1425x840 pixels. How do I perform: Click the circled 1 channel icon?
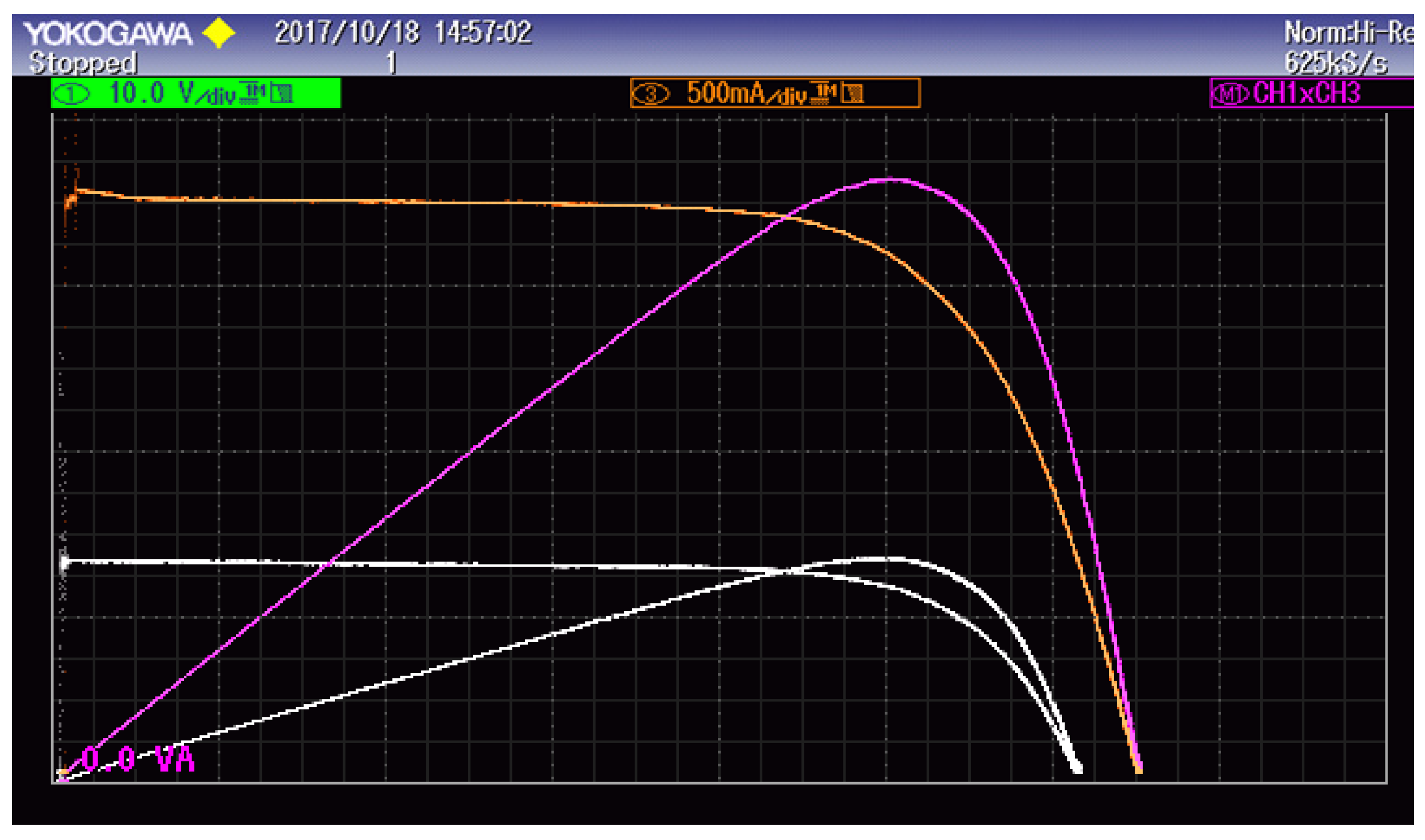(x=71, y=94)
